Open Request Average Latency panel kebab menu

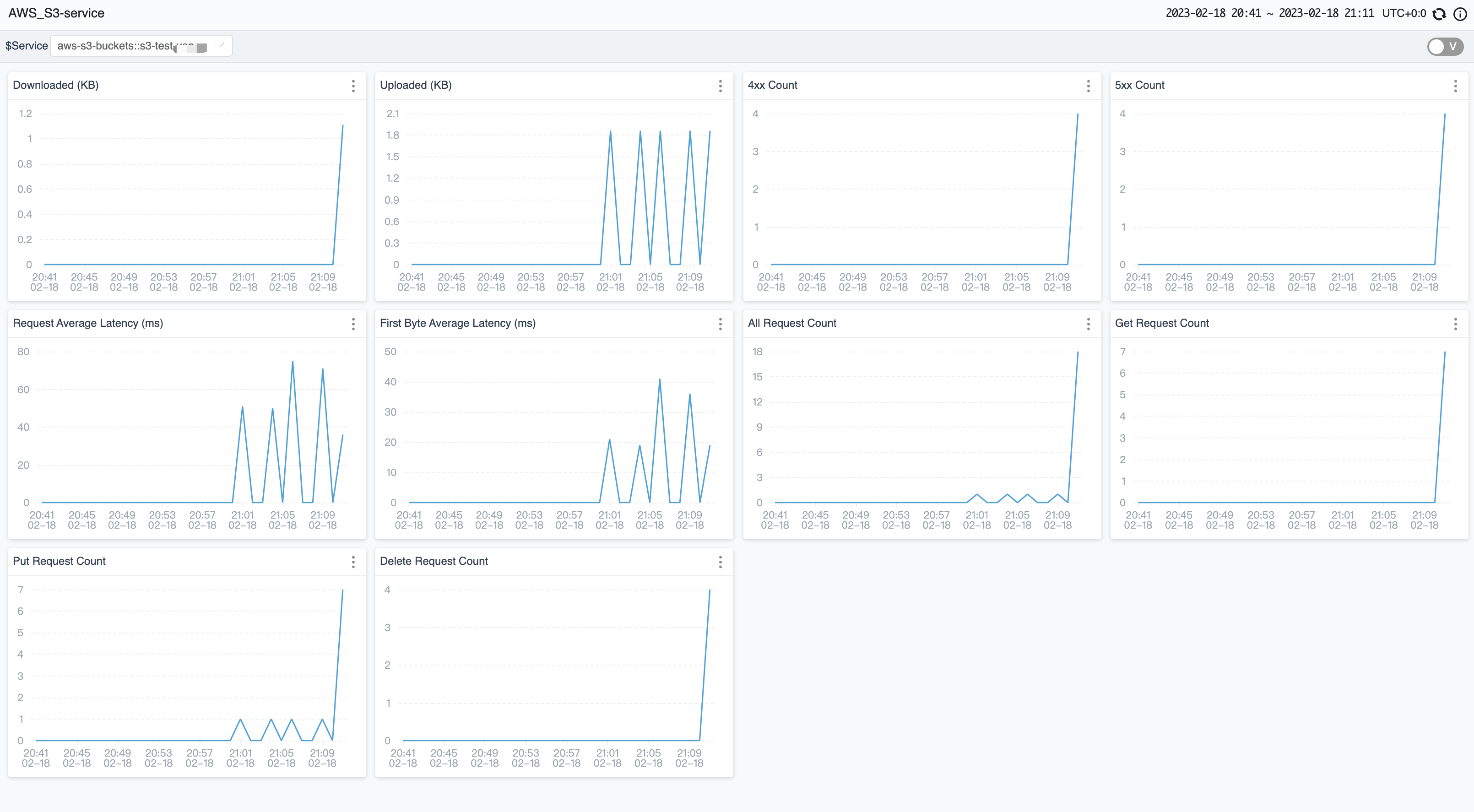[353, 324]
